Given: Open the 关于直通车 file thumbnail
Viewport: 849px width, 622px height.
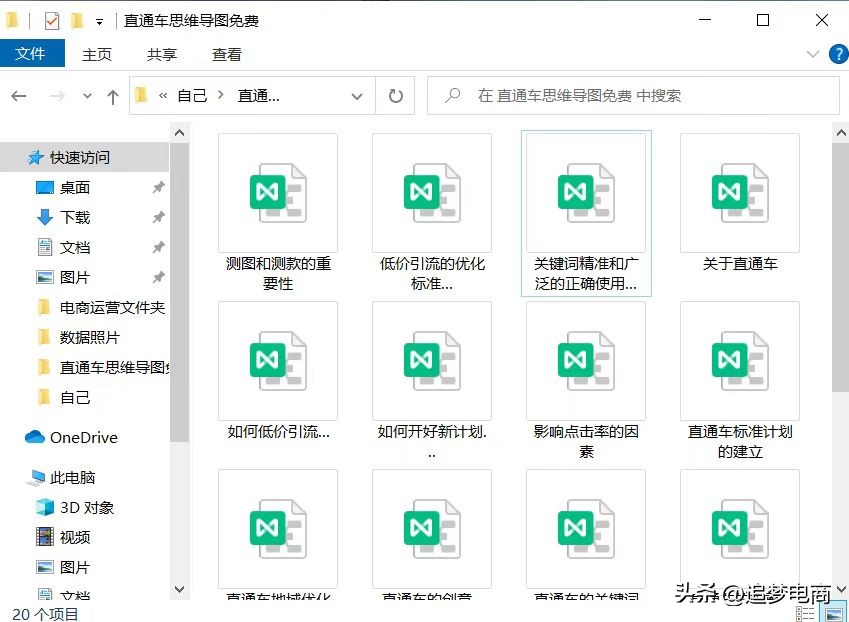Looking at the screenshot, I should pos(739,193).
